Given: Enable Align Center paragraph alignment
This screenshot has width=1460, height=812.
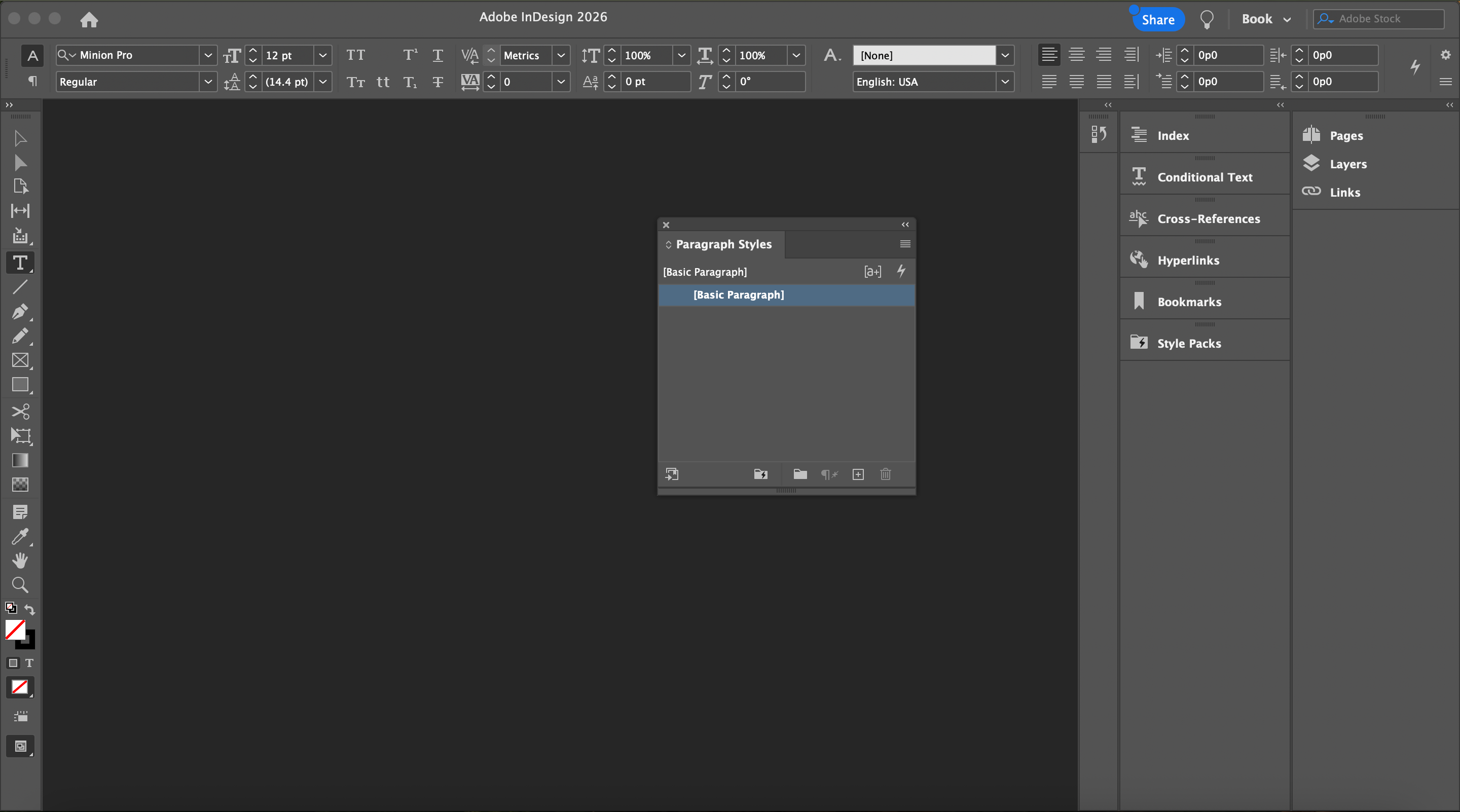Looking at the screenshot, I should point(1076,55).
